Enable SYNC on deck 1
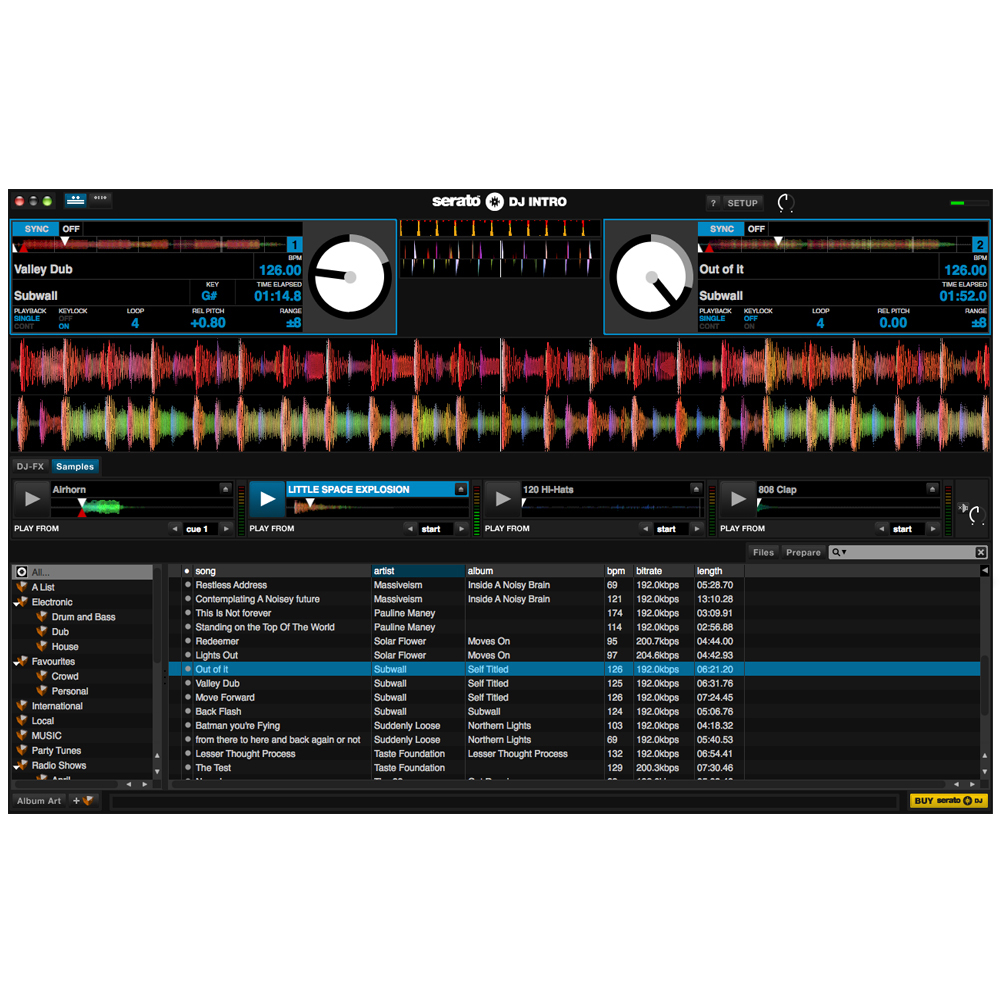 pyautogui.click(x=36, y=228)
